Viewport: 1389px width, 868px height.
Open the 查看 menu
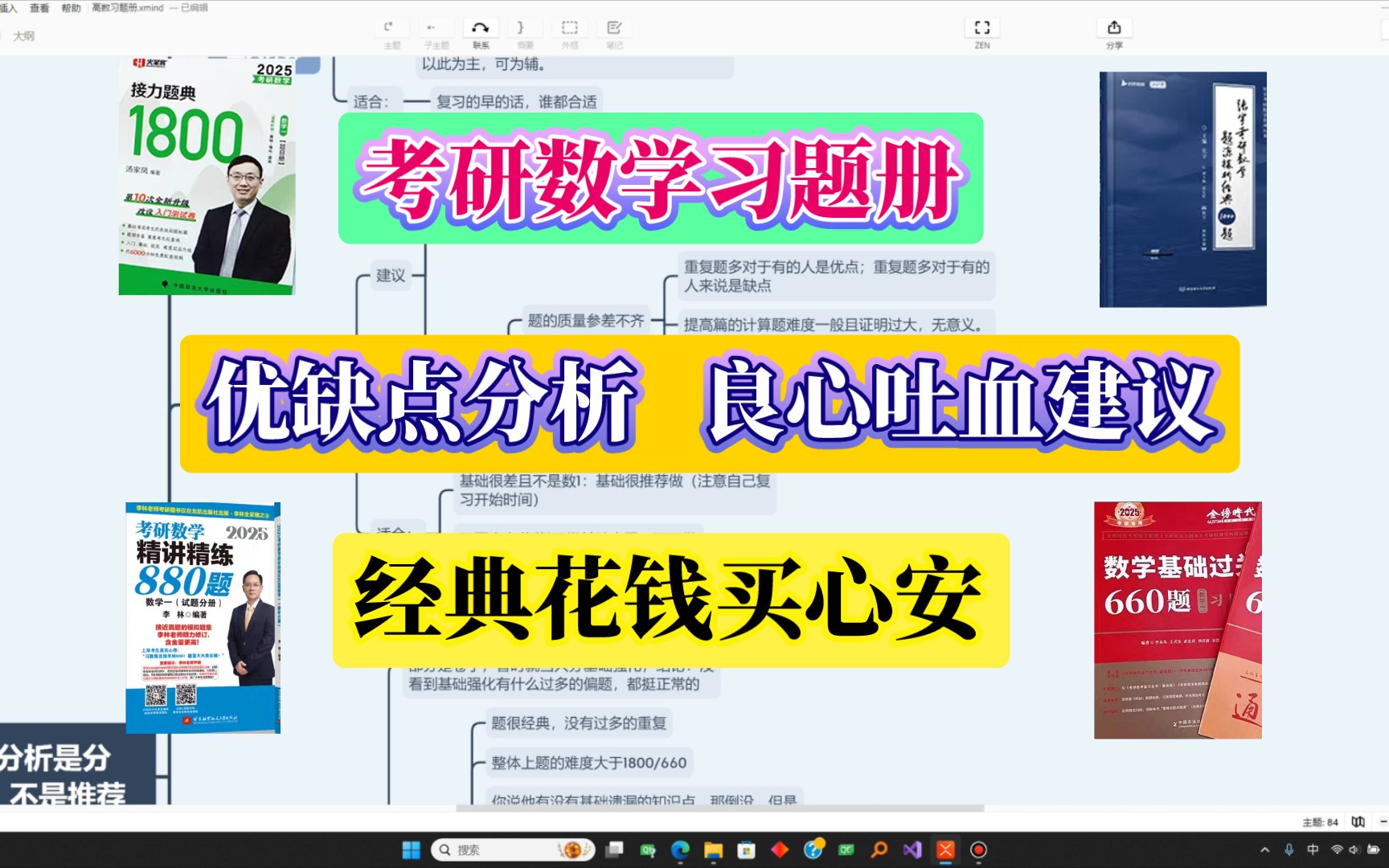click(39, 7)
